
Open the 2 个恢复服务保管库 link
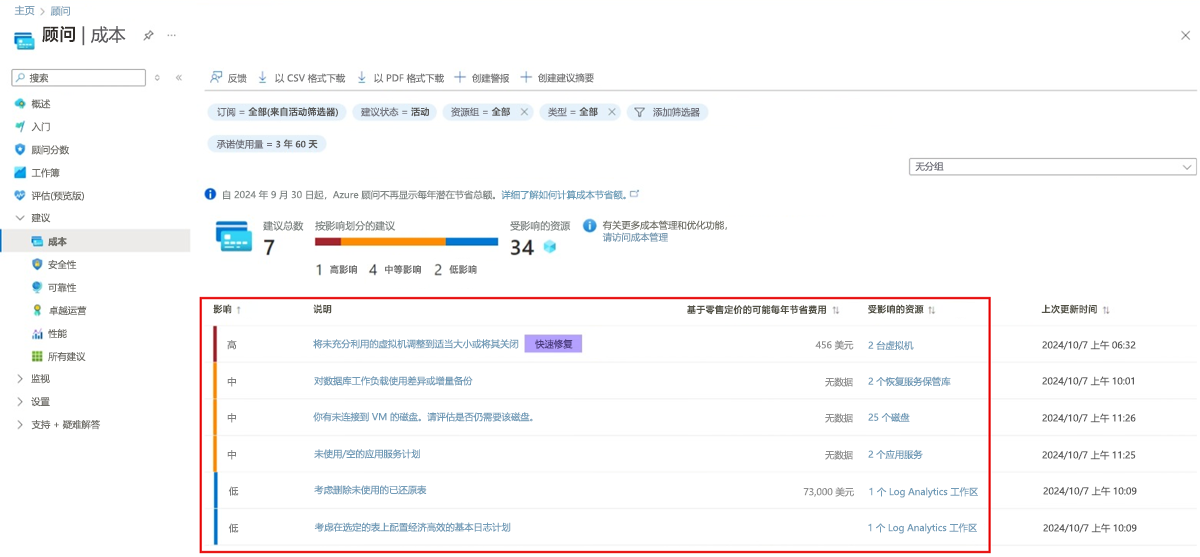tap(909, 381)
